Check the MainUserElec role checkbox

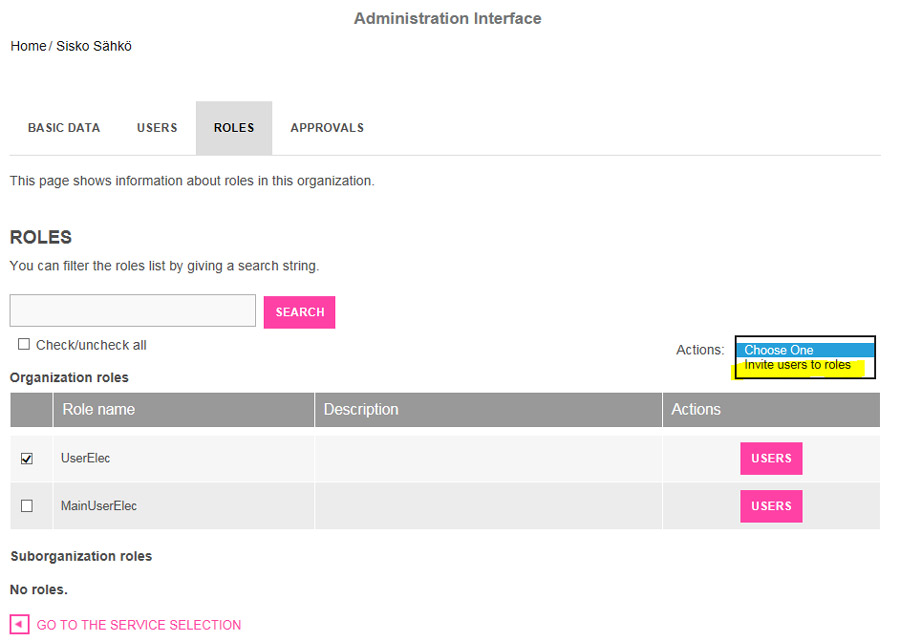27,506
